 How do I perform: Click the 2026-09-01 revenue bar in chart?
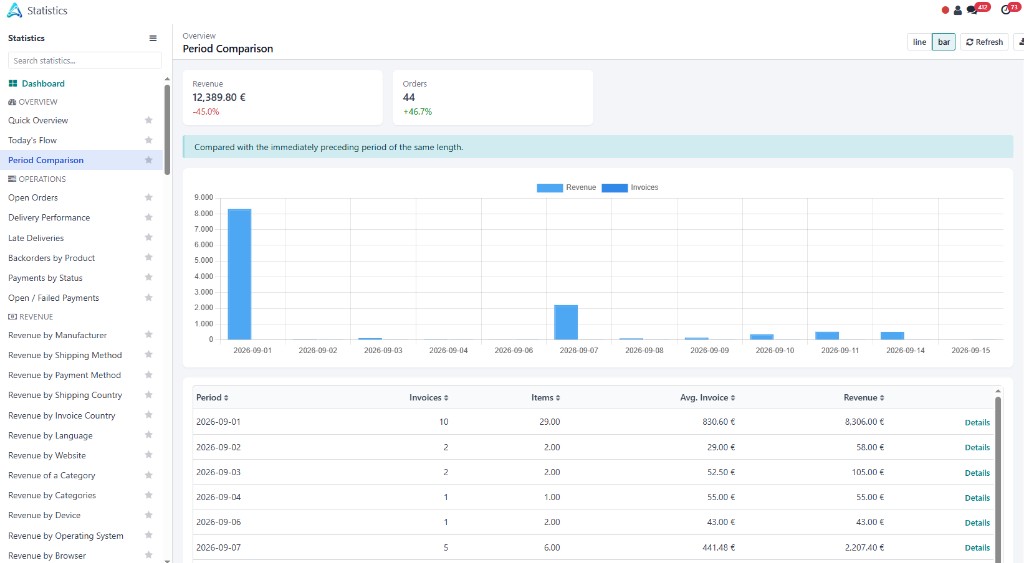(239, 274)
